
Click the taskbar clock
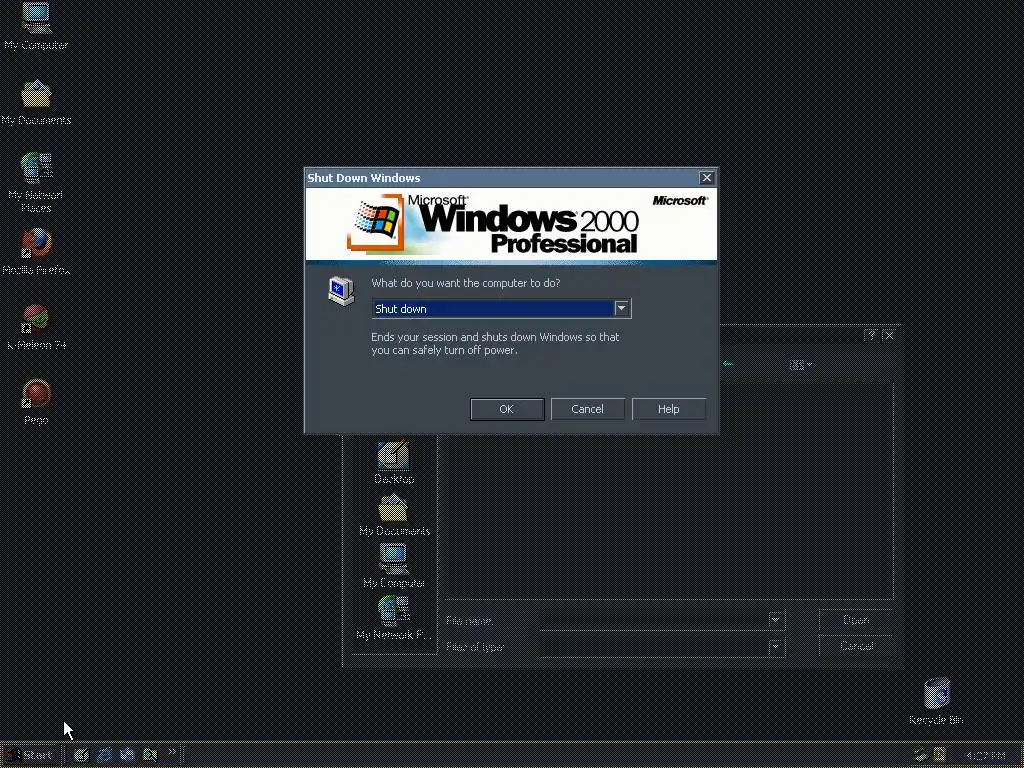coord(985,756)
